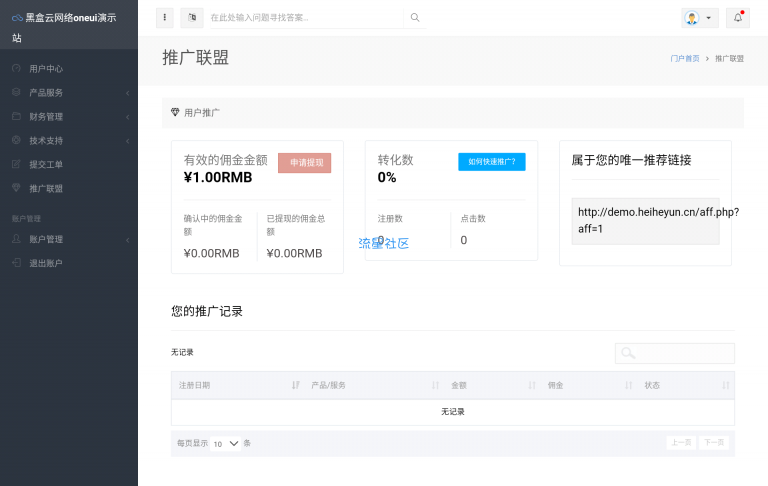Click the 下一页 pagination button
This screenshot has height=486, width=768.
coord(713,442)
